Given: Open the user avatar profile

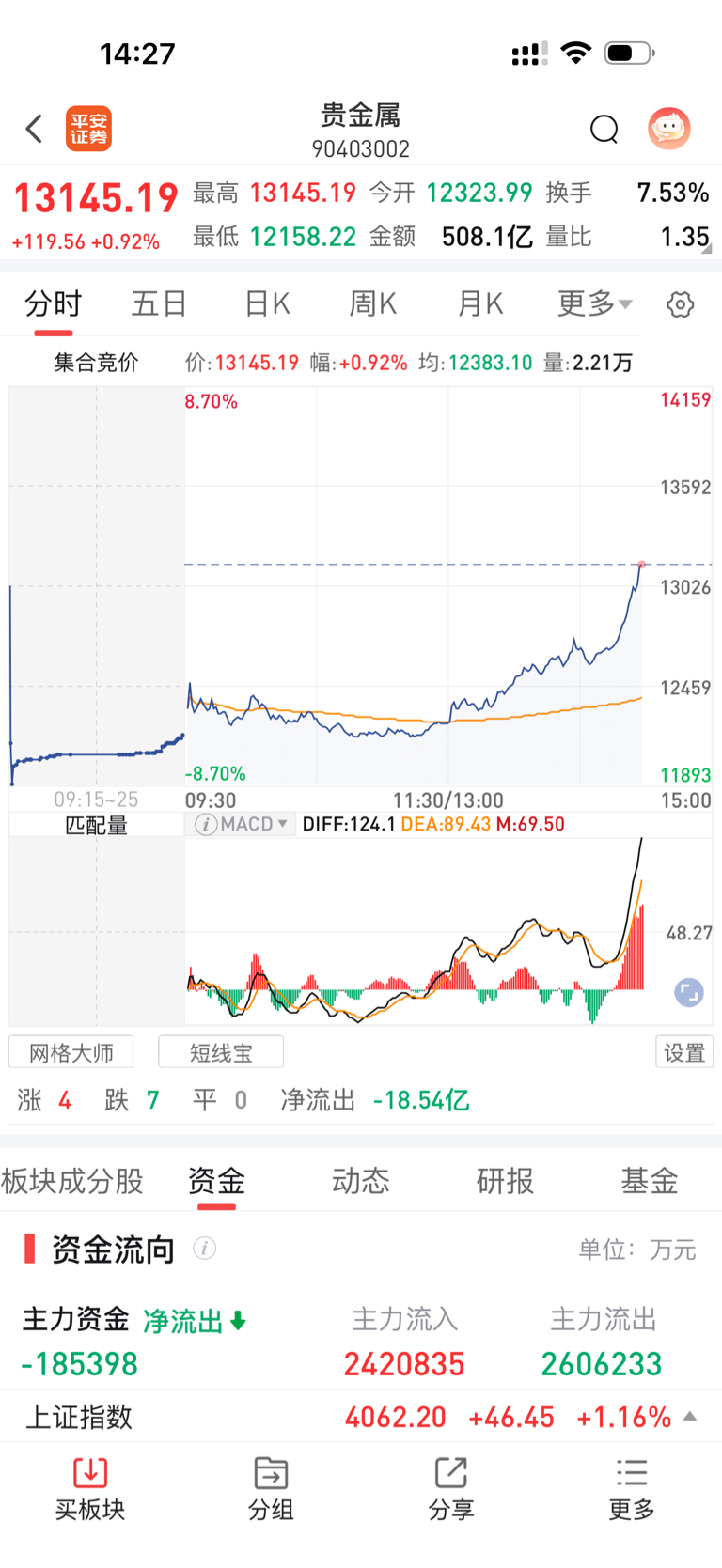Looking at the screenshot, I should coord(669,129).
